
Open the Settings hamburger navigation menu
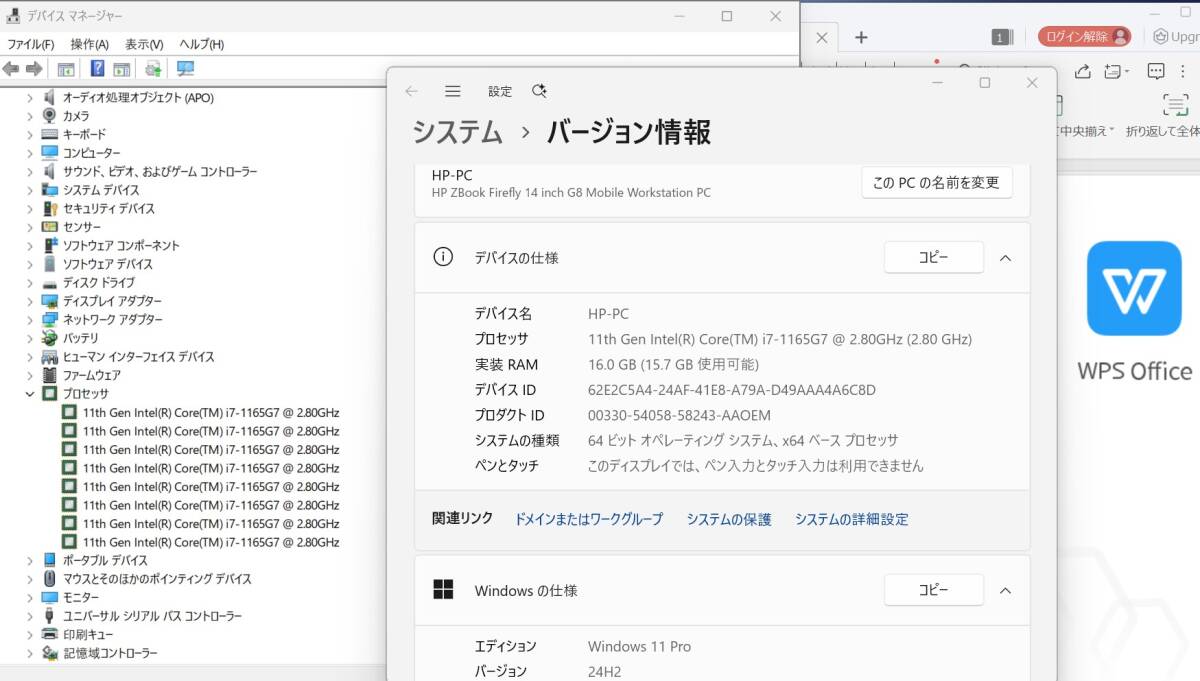click(453, 91)
